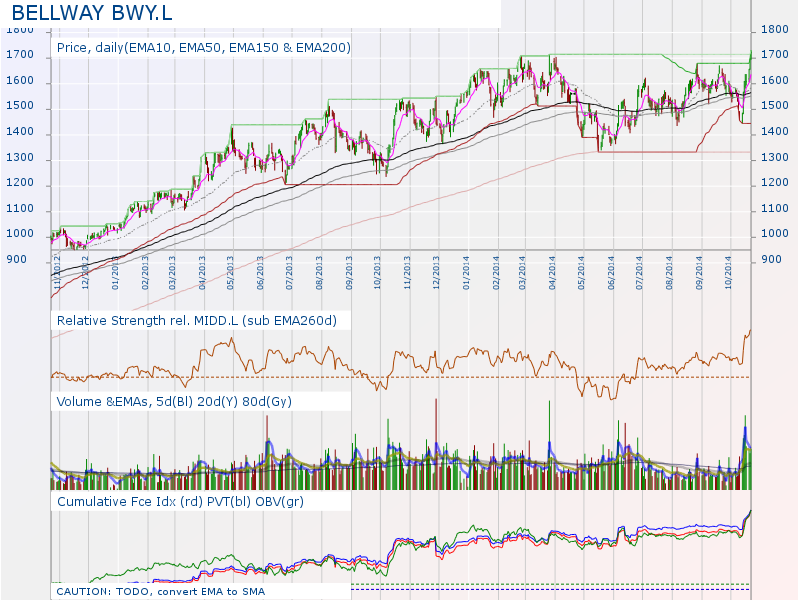The height and width of the screenshot is (600, 798).
Task: Click the Relative Strength rel. MIDD.L label
Action: coord(196,321)
